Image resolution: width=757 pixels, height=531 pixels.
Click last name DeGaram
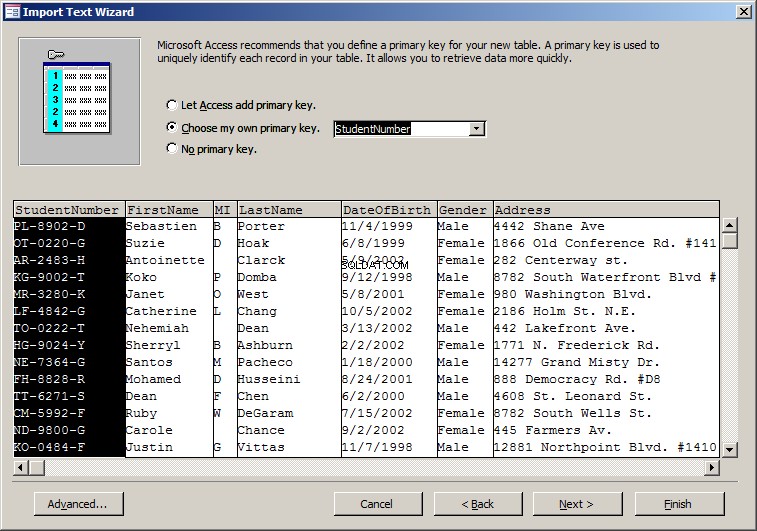click(265, 413)
